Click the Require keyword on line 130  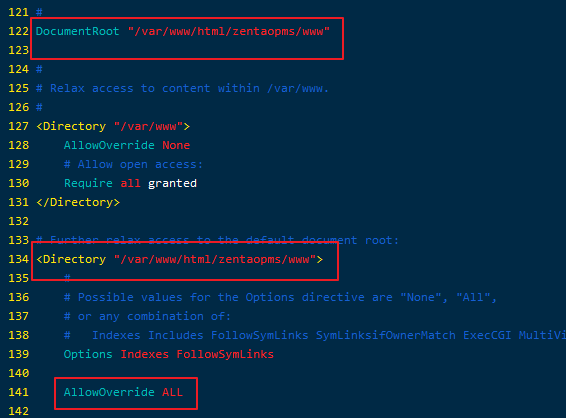point(88,183)
